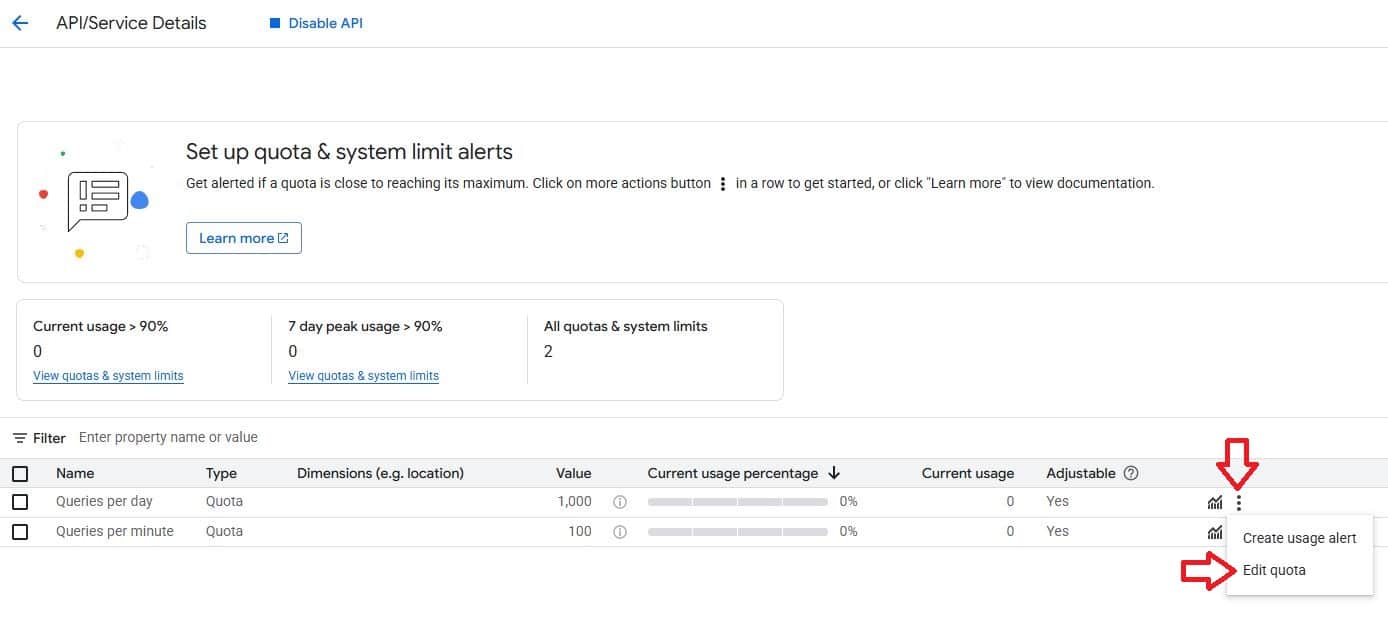1388x625 pixels.
Task: Show info icon for Queries per day value
Action: point(619,502)
